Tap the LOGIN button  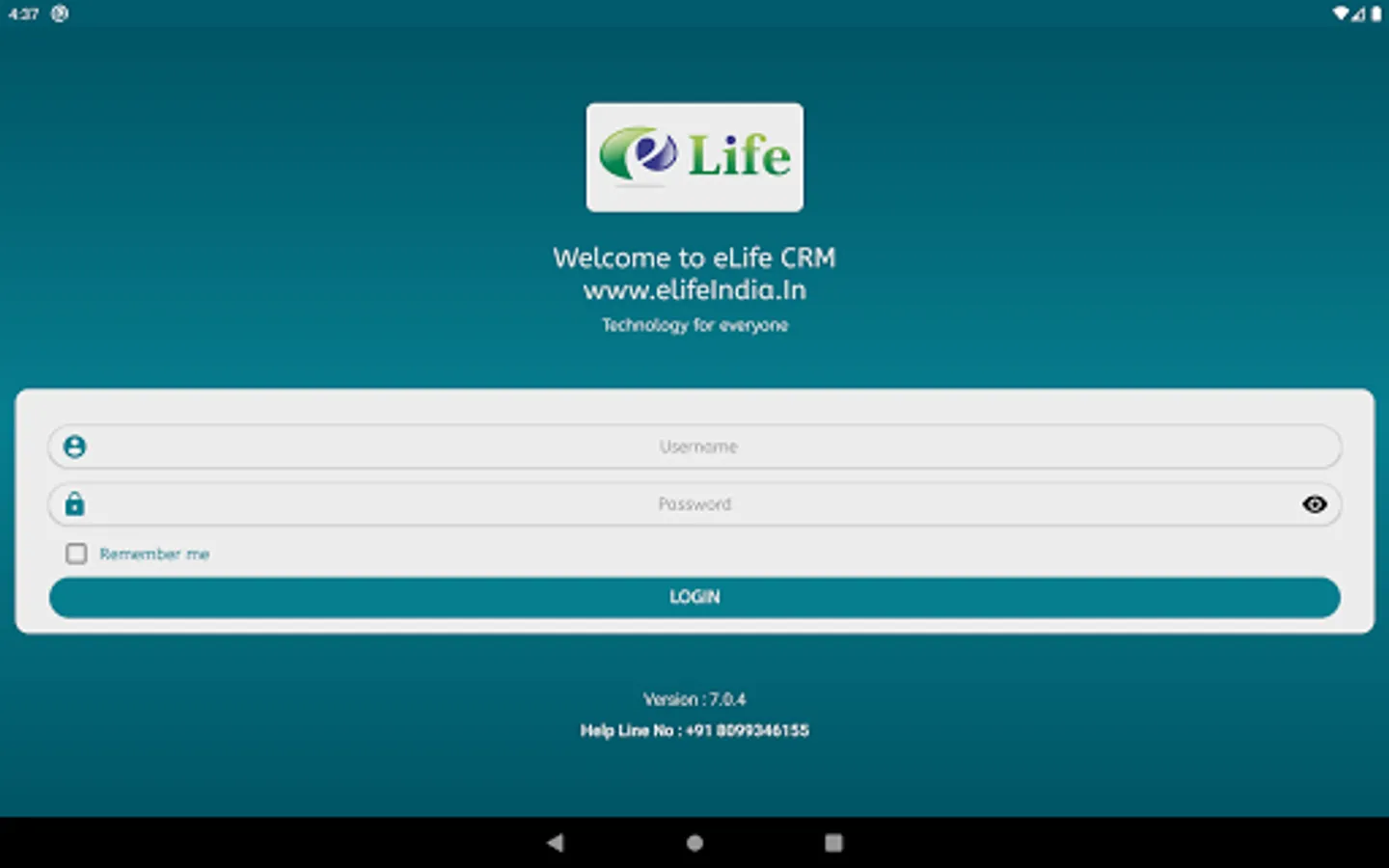[694, 597]
